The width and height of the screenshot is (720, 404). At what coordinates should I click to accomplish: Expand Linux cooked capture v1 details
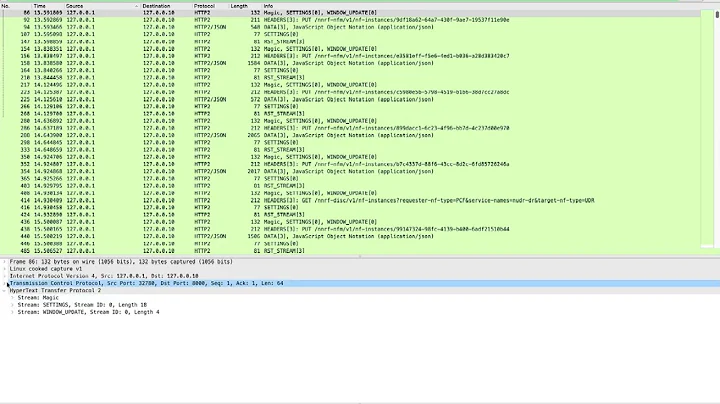(5, 269)
